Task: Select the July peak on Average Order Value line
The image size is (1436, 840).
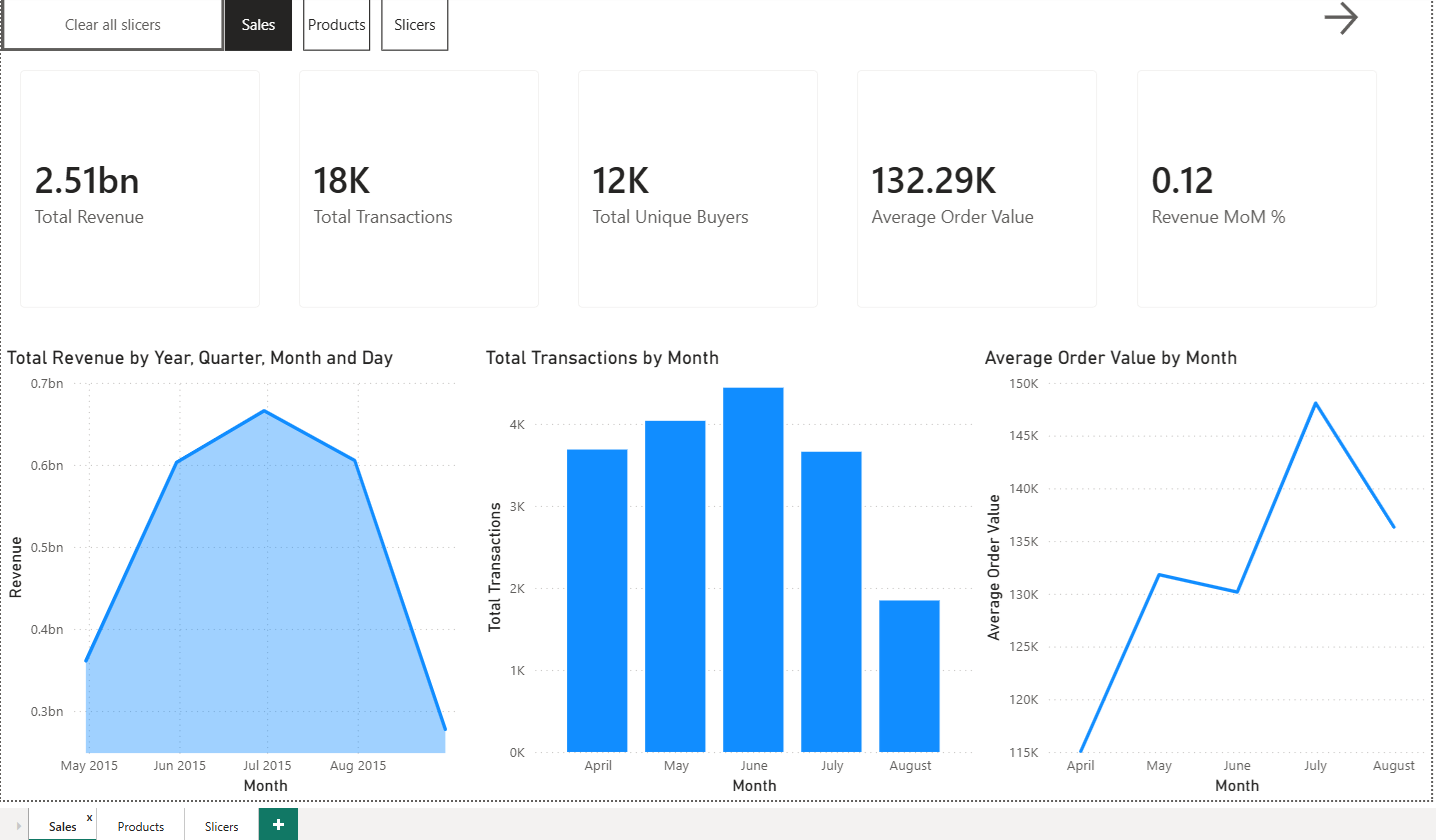Action: (x=1315, y=403)
